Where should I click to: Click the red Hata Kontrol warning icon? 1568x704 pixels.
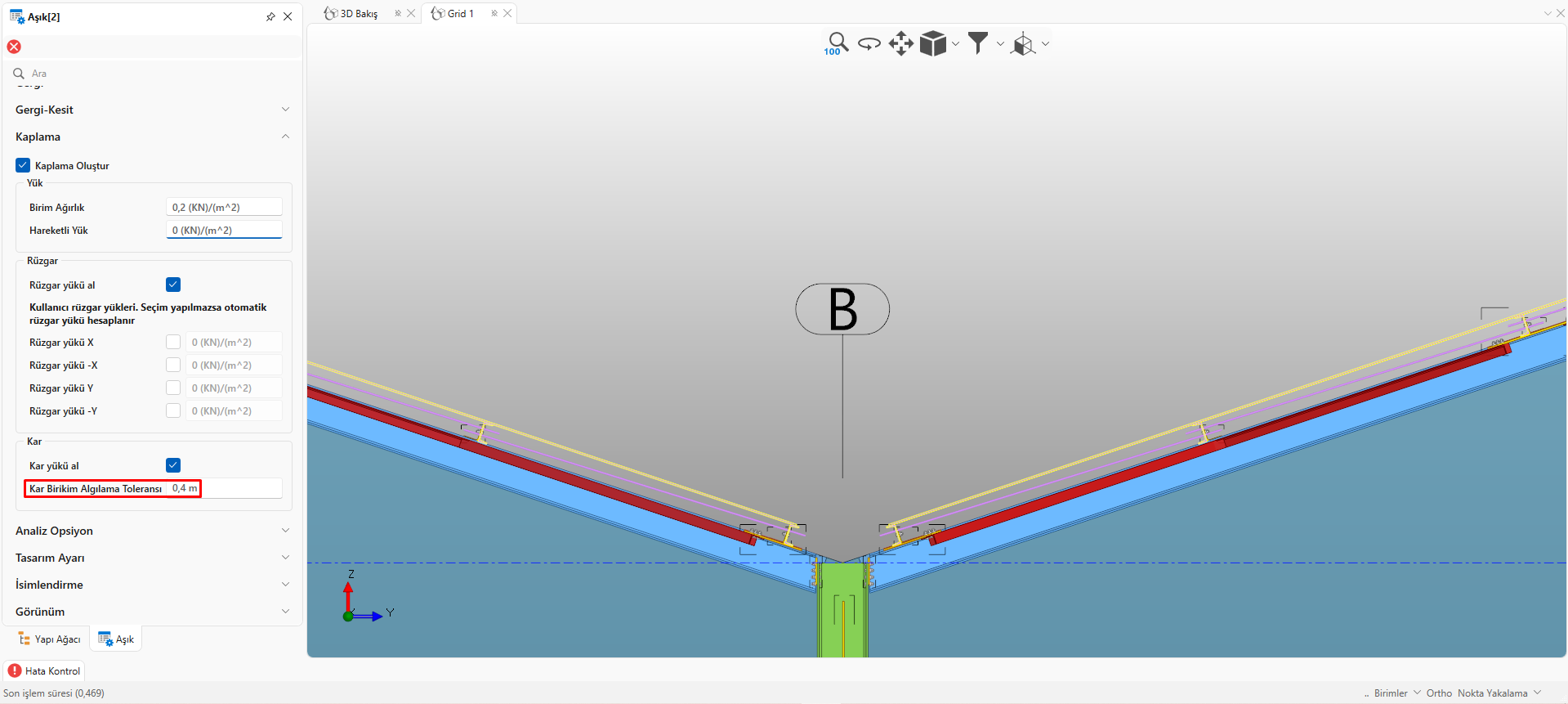[x=15, y=671]
